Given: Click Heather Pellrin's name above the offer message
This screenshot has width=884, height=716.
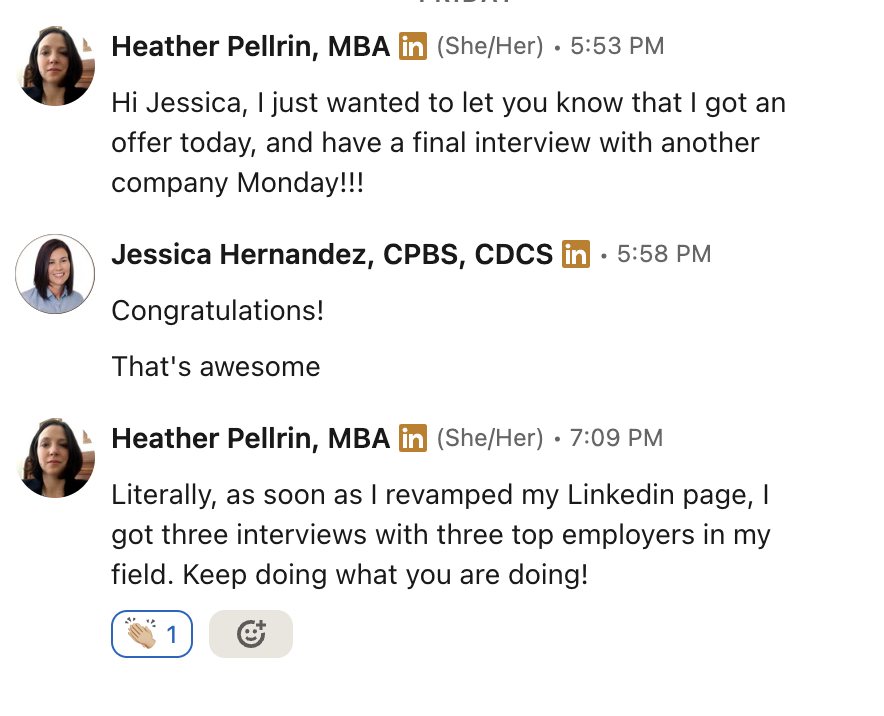Looking at the screenshot, I should tap(250, 46).
